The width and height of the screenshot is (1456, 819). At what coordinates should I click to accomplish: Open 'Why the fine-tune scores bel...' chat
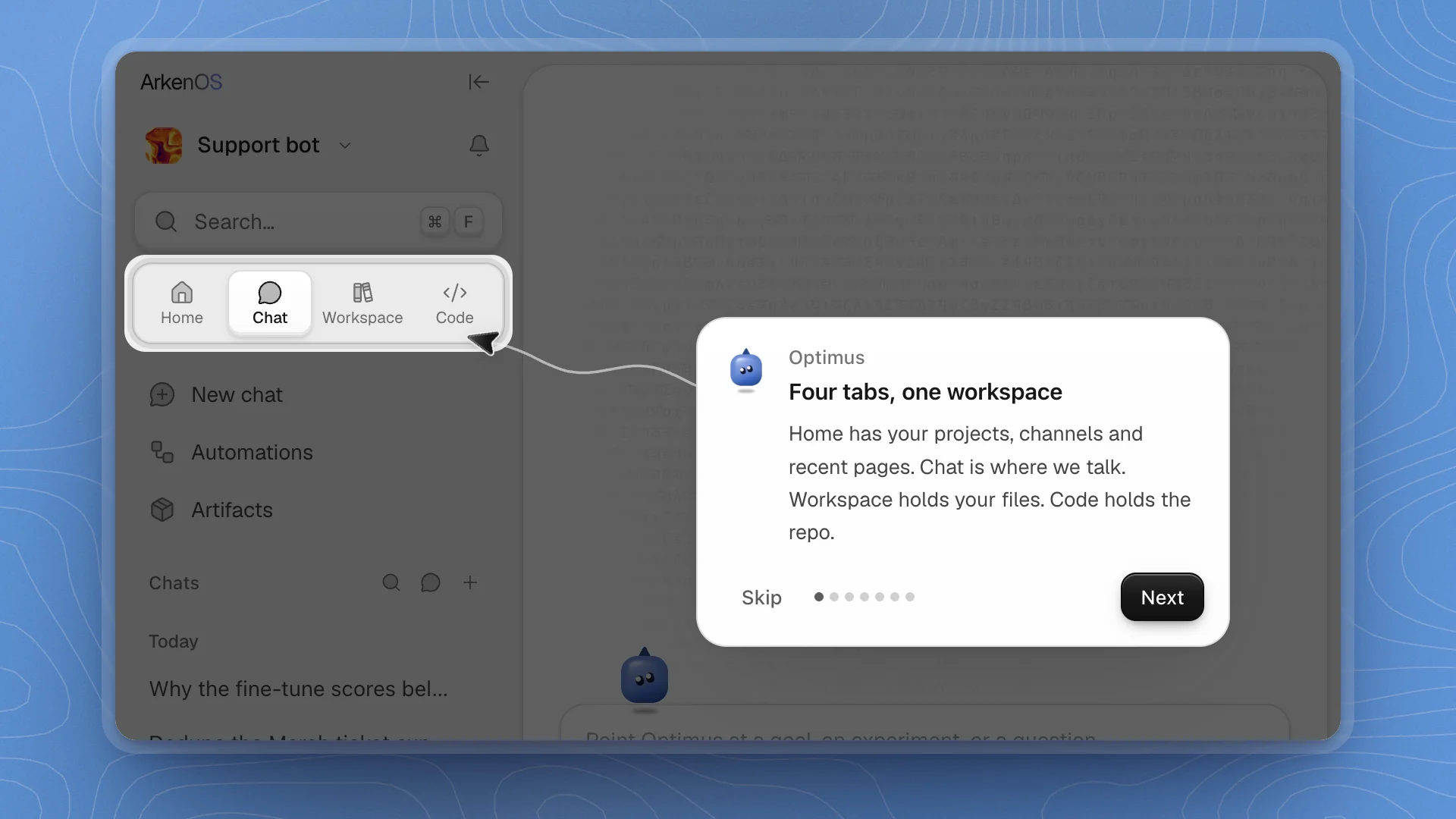(299, 689)
